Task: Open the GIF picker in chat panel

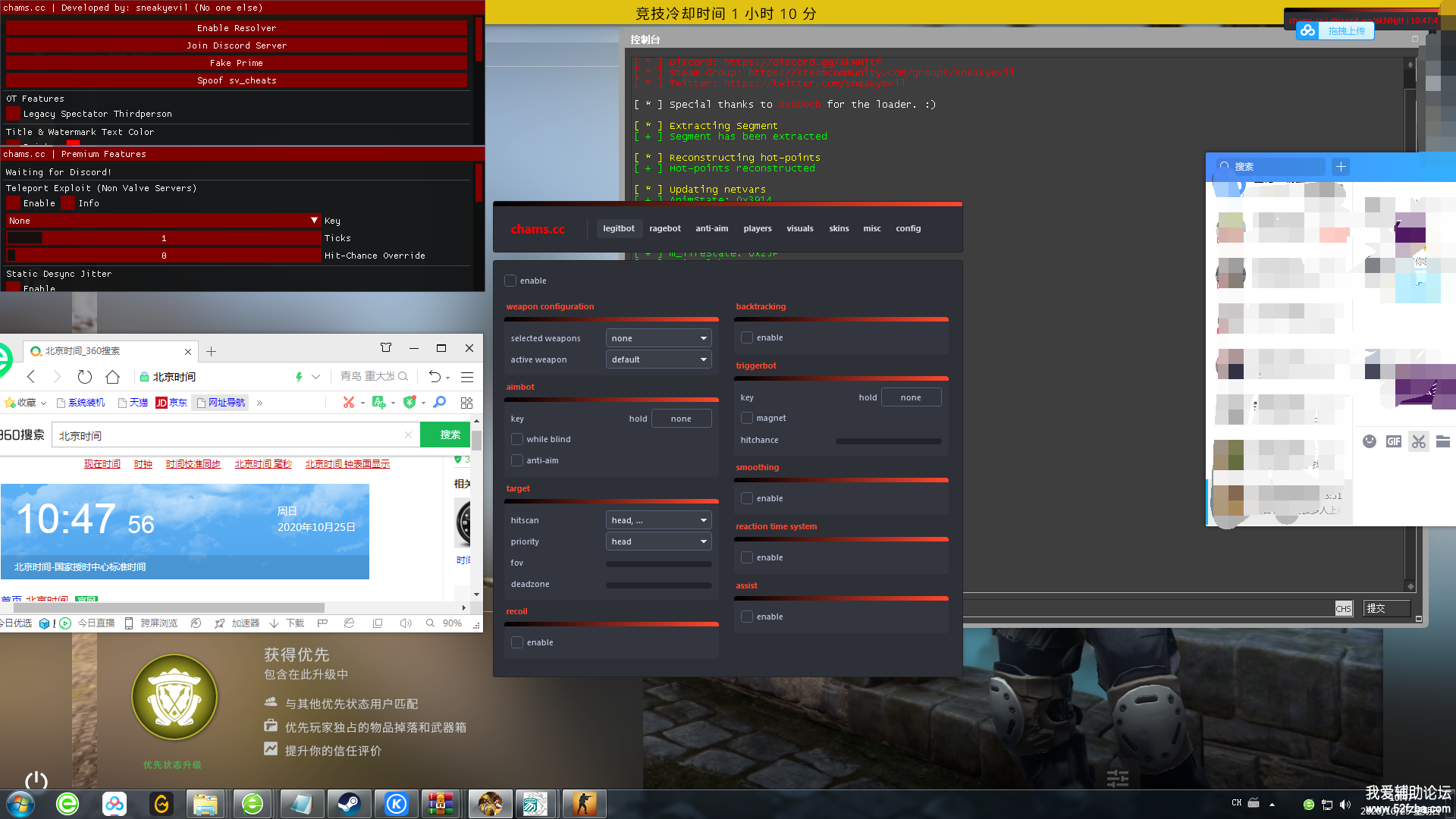Action: click(x=1393, y=441)
